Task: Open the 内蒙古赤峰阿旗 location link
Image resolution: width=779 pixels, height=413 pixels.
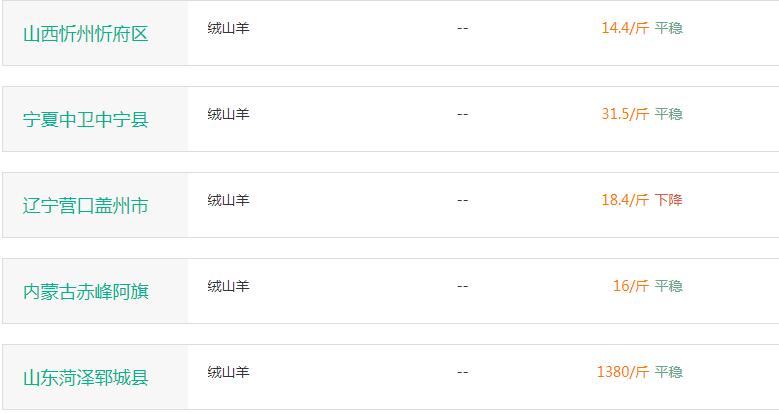Action: pos(85,292)
